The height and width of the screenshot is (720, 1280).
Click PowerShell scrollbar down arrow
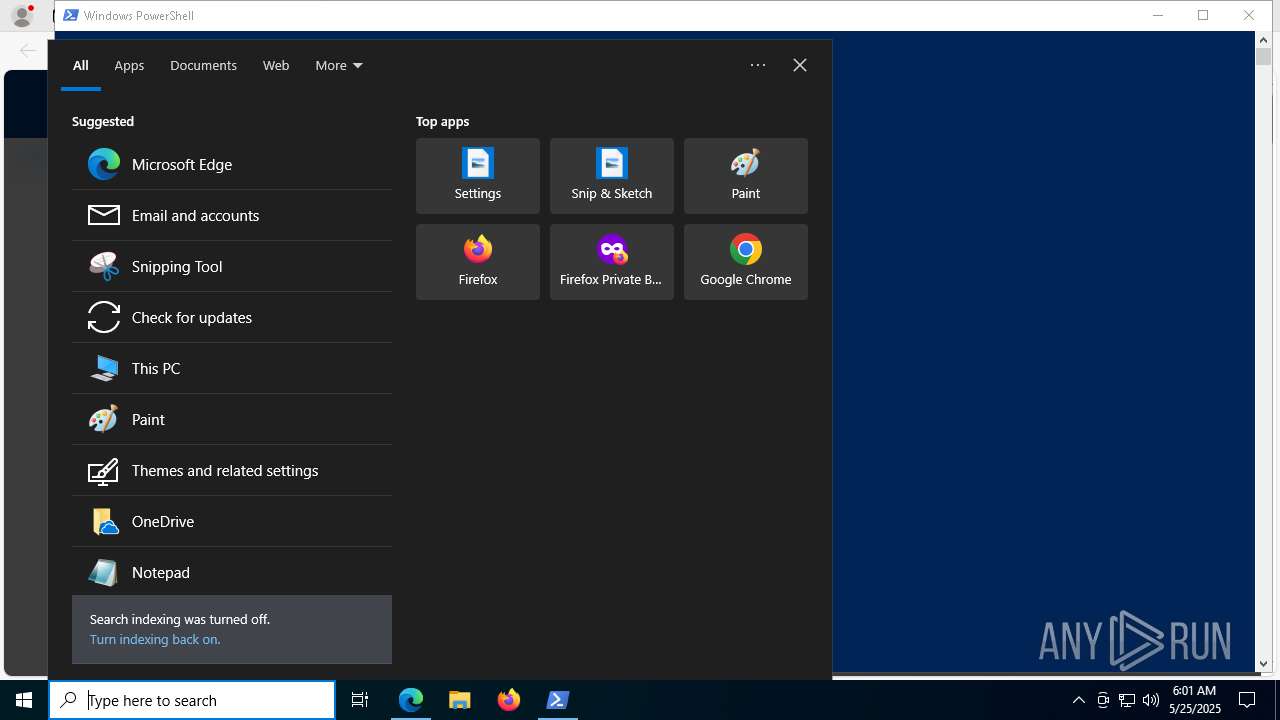click(x=1263, y=663)
